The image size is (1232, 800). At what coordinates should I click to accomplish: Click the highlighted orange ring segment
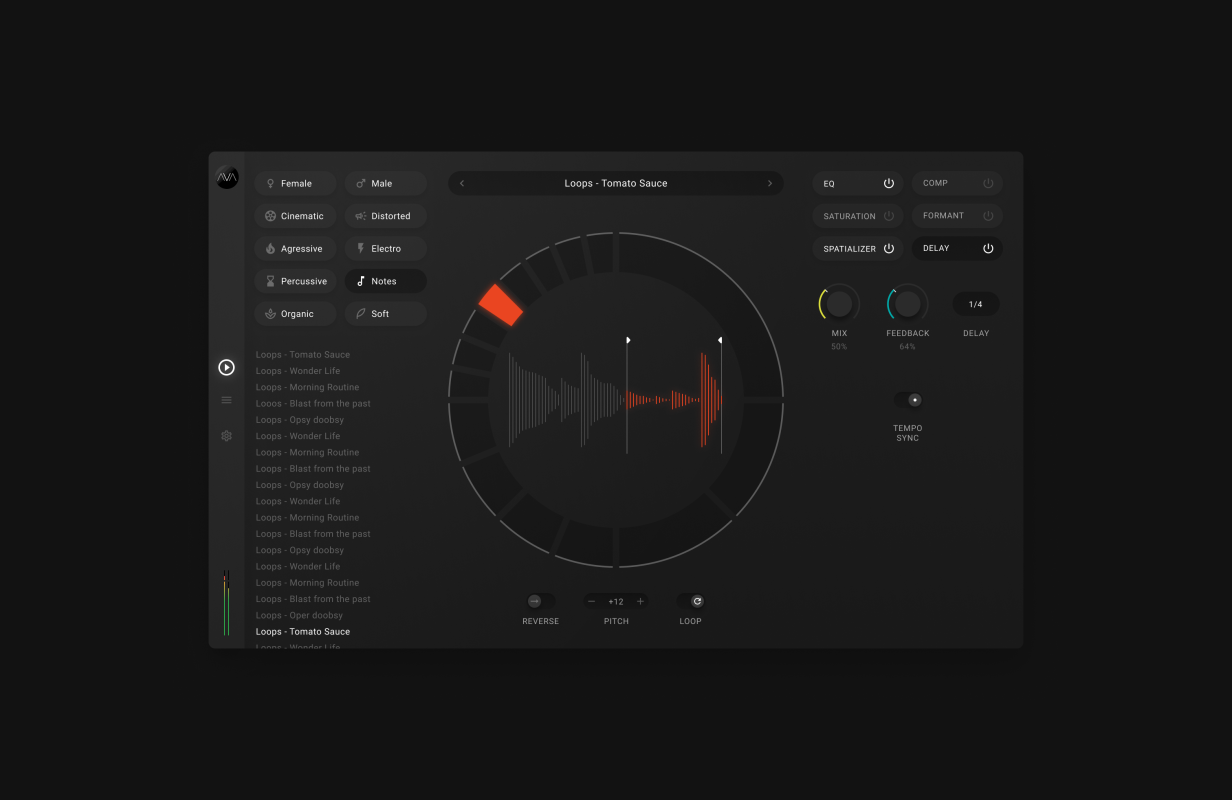click(501, 305)
